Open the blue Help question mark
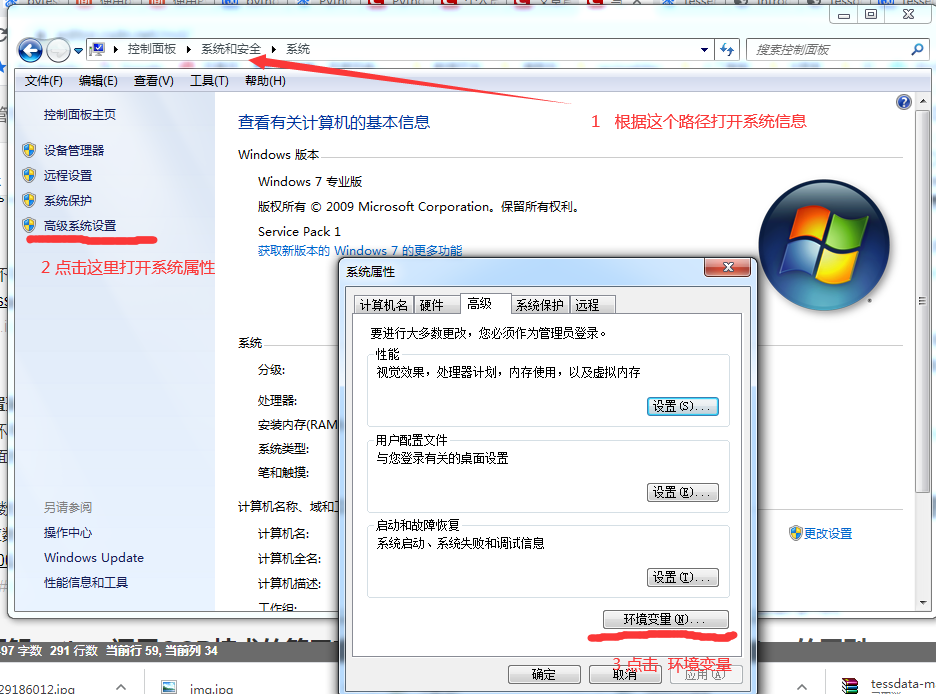 coord(904,102)
